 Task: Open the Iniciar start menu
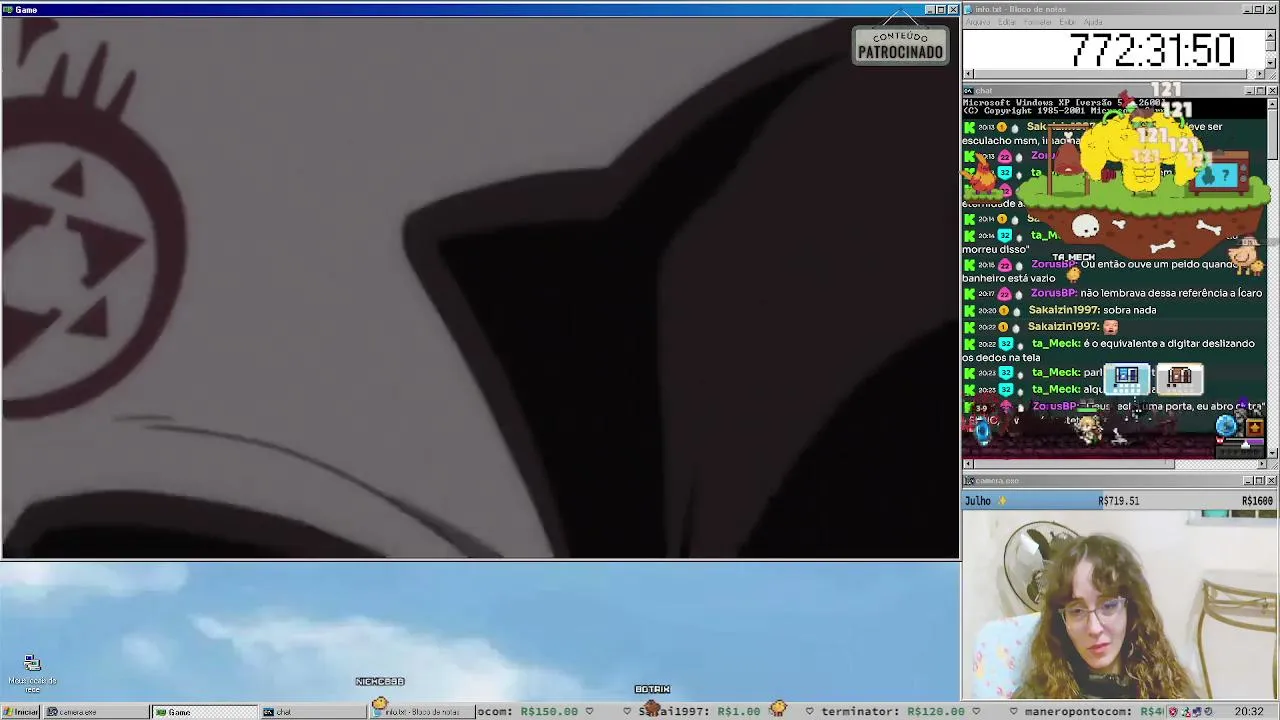pos(20,712)
